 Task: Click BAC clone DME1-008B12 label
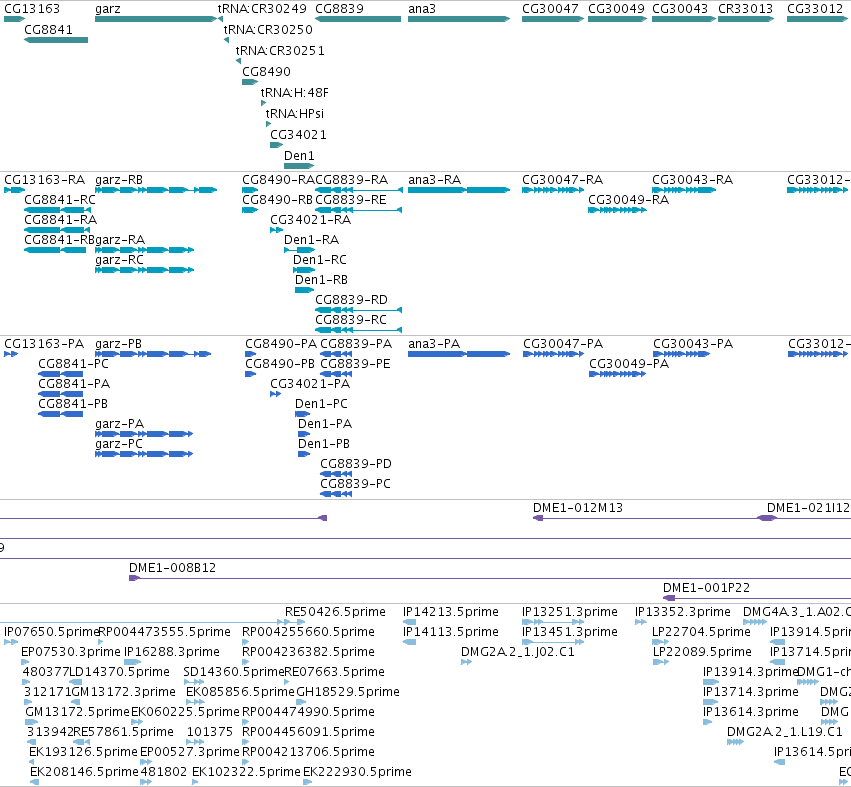click(x=173, y=568)
